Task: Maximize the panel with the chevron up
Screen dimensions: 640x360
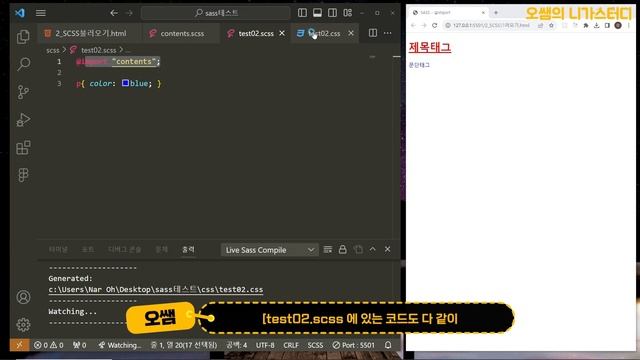Action: (x=373, y=249)
